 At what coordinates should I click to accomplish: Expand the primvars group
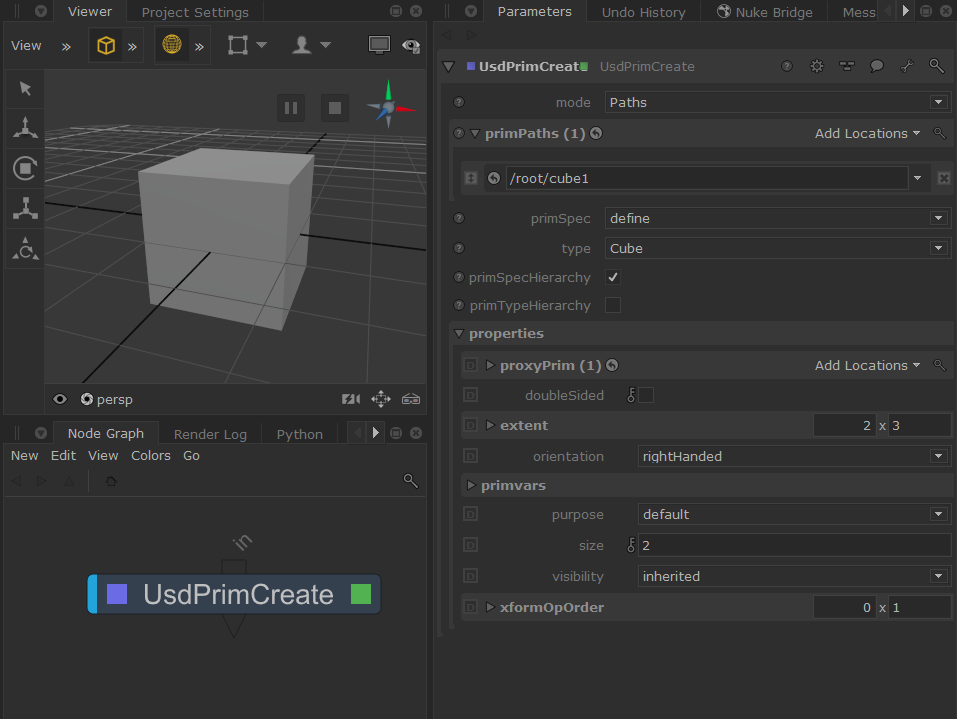(471, 485)
